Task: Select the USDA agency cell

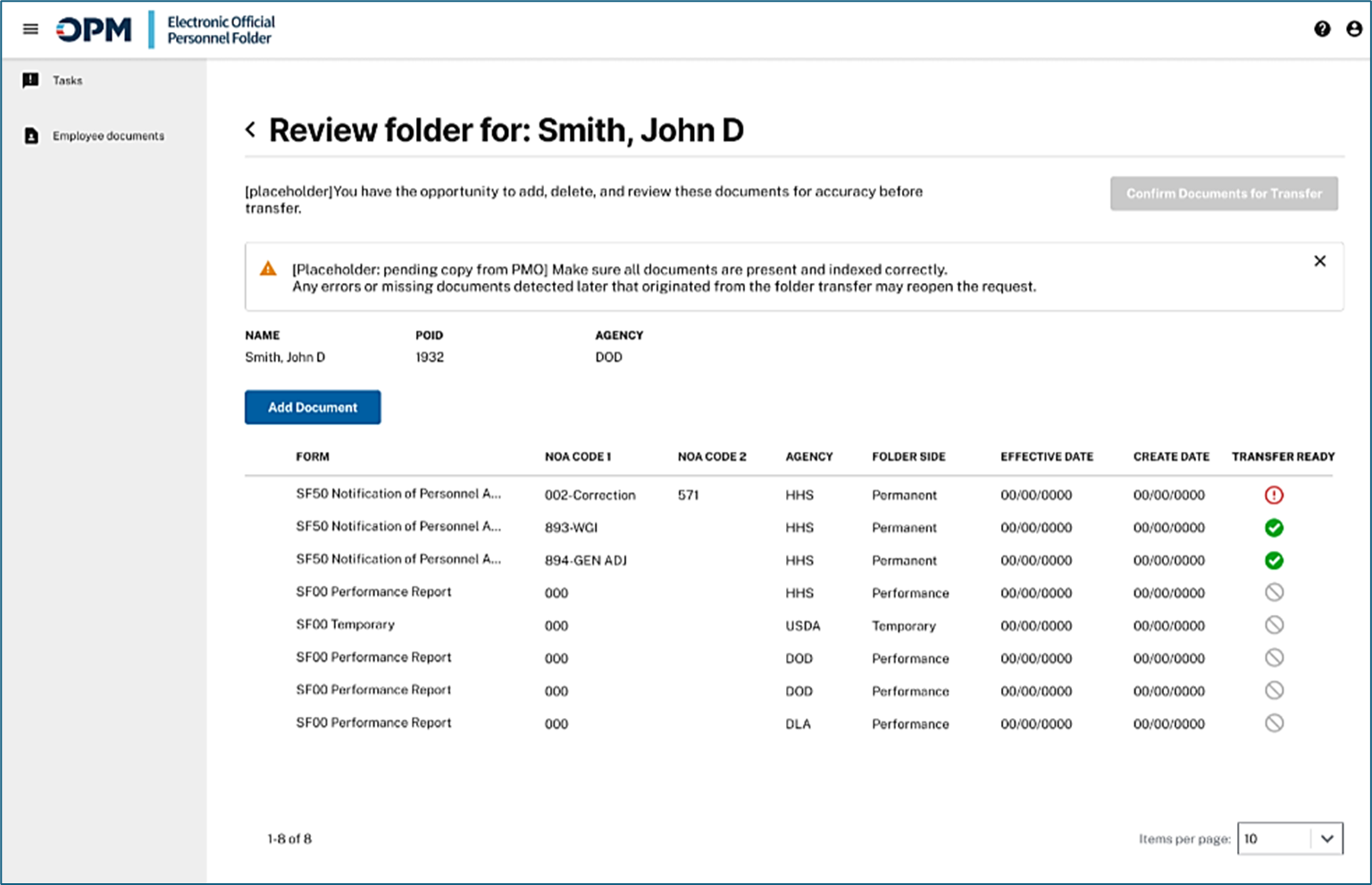Action: click(x=802, y=626)
